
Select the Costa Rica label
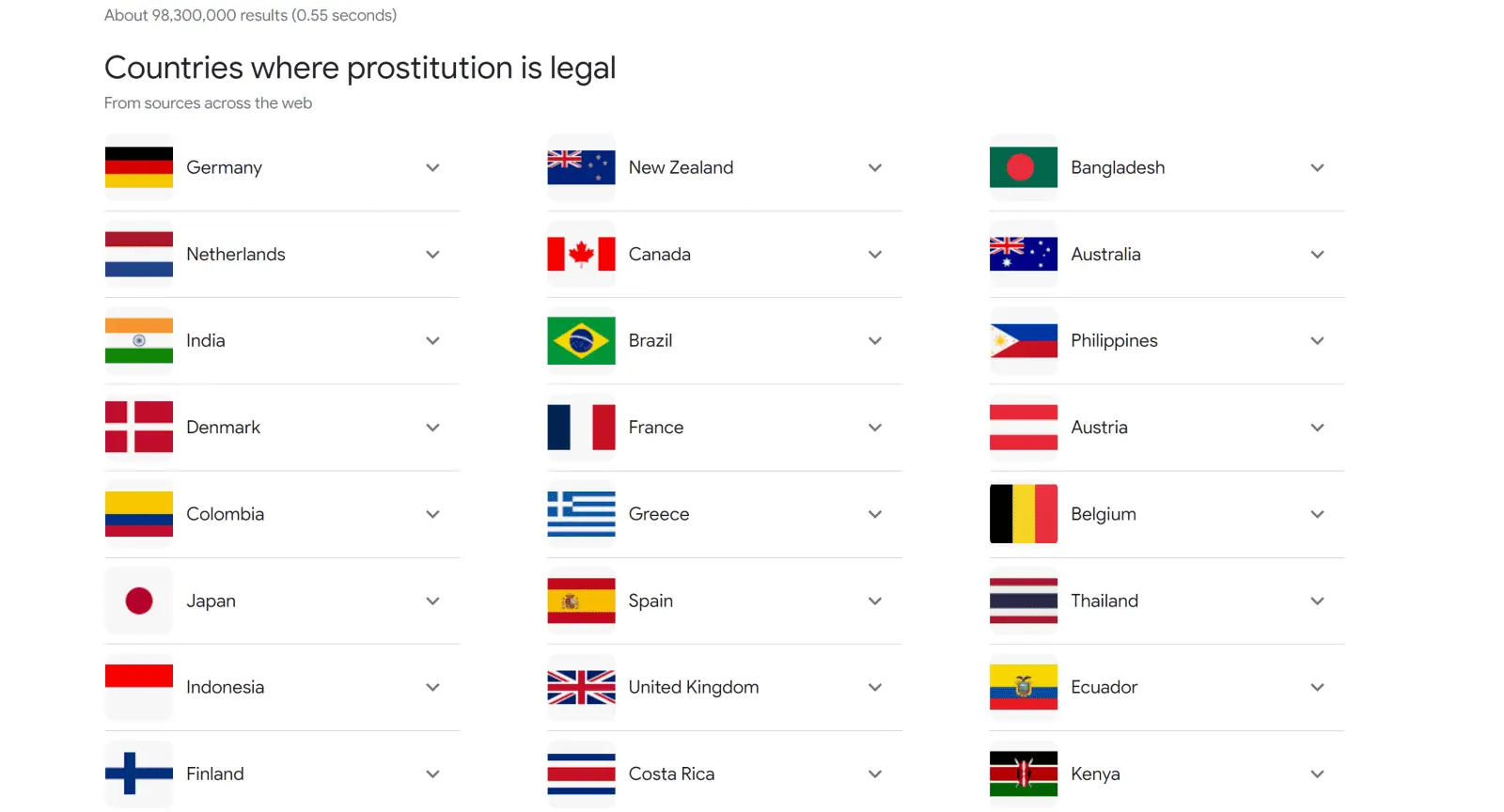pyautogui.click(x=671, y=773)
